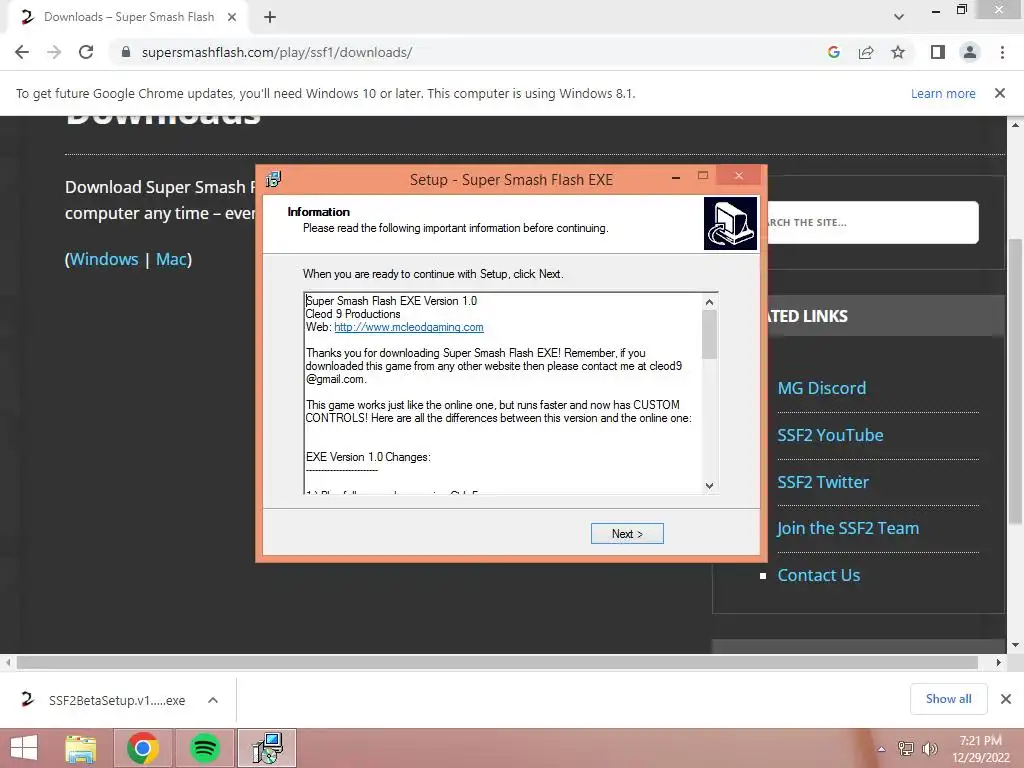Click the horizontal scrollbar left arrow
The width and height of the screenshot is (1024, 768).
coord(8,662)
